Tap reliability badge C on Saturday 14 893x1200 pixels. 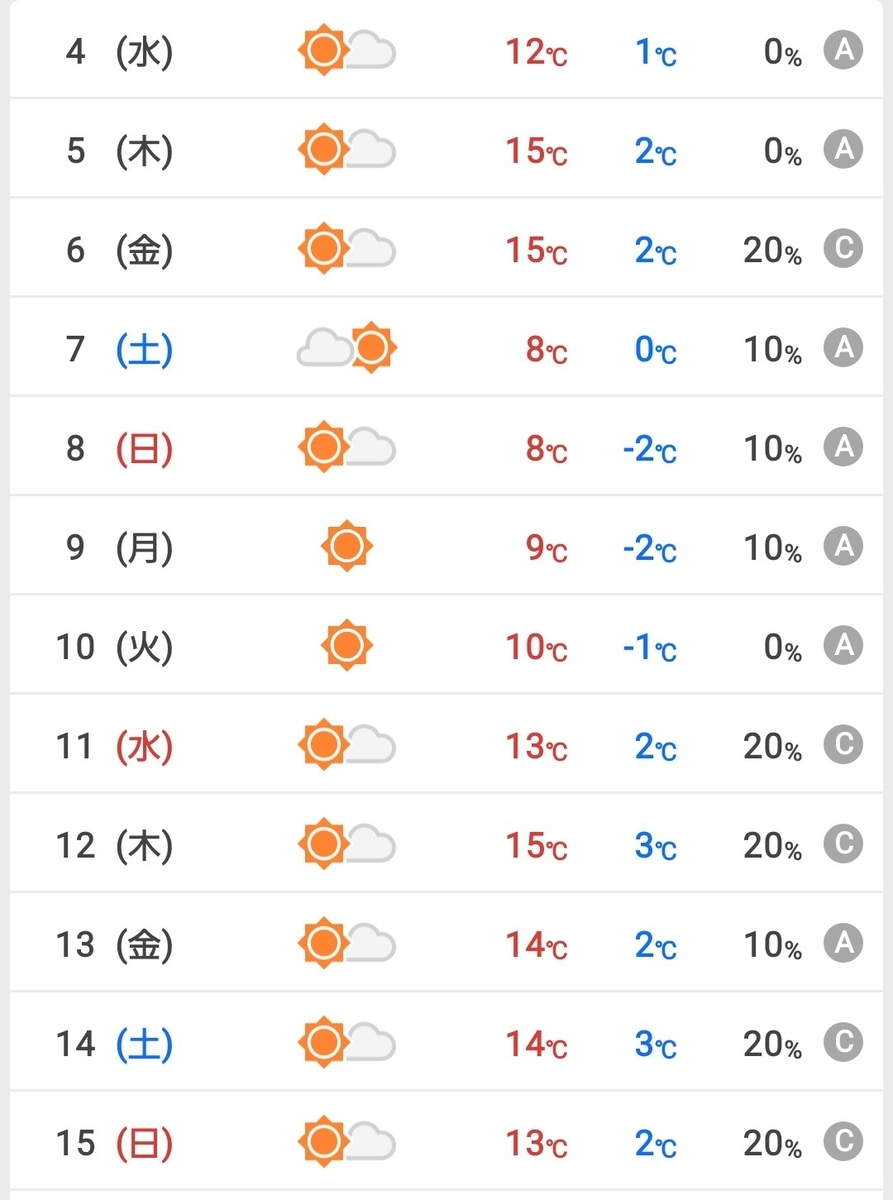(x=842, y=1043)
